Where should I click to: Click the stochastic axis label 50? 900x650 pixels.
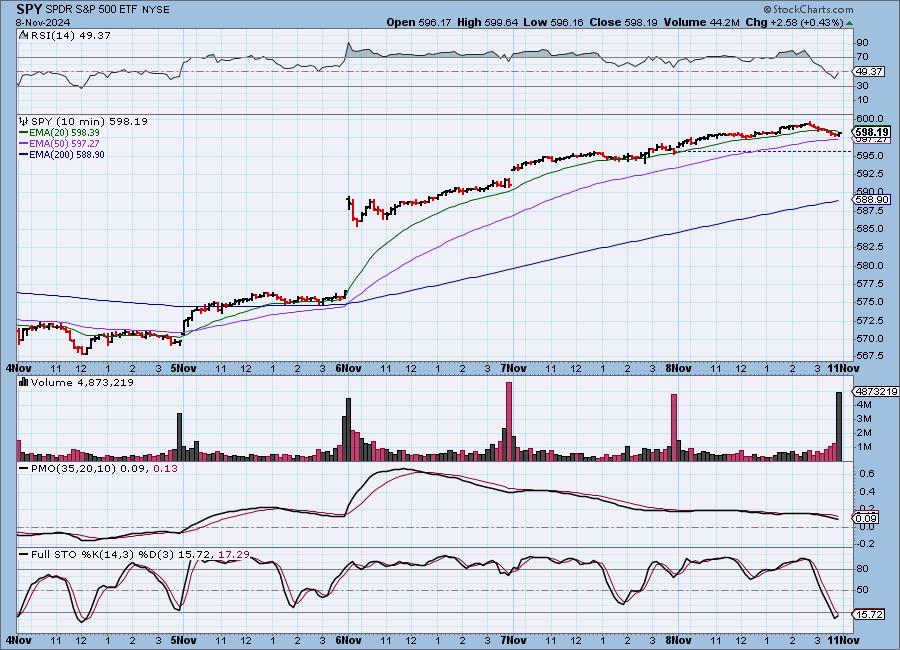[862, 590]
